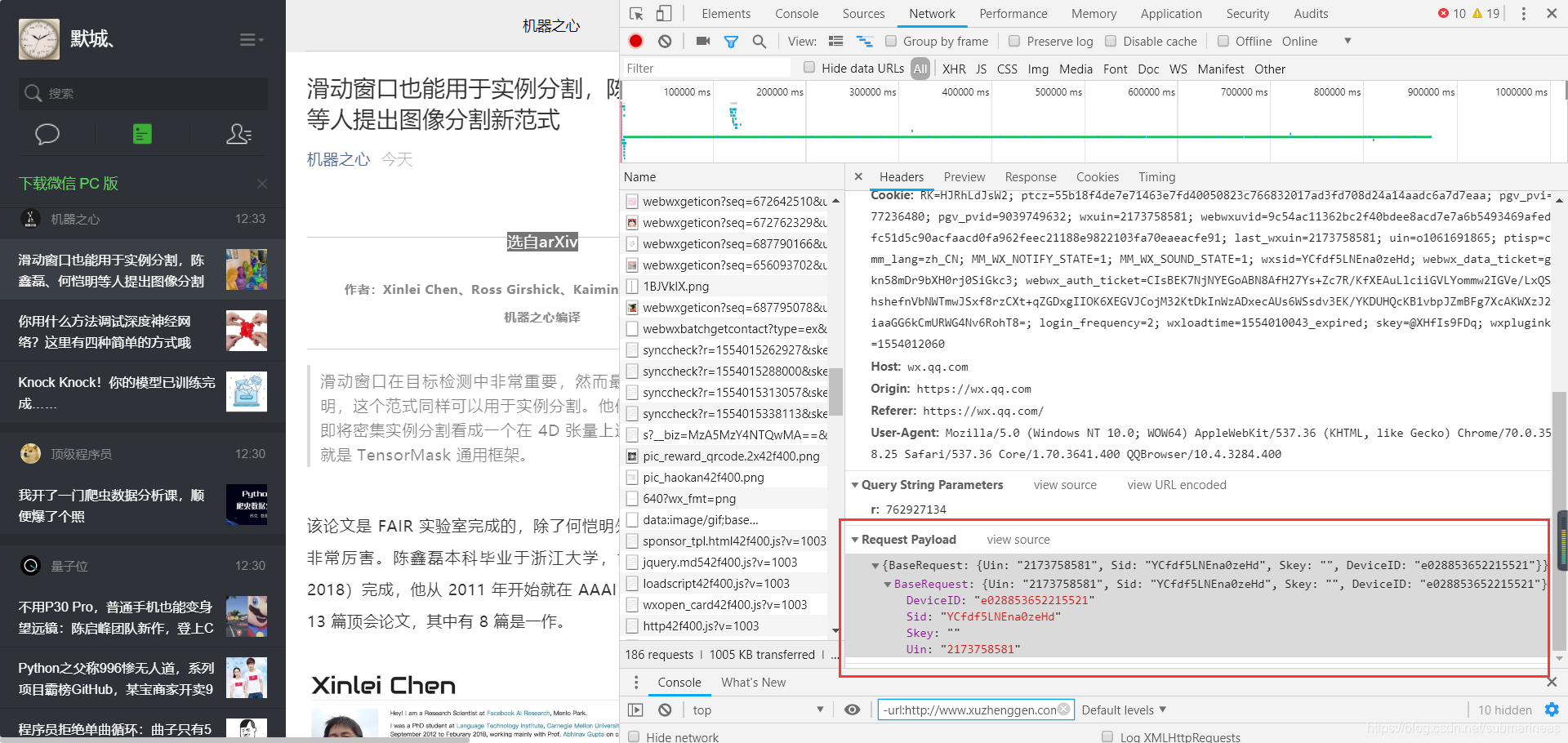The image size is (1568, 743).
Task: Clear console icon in drawer
Action: [x=665, y=710]
